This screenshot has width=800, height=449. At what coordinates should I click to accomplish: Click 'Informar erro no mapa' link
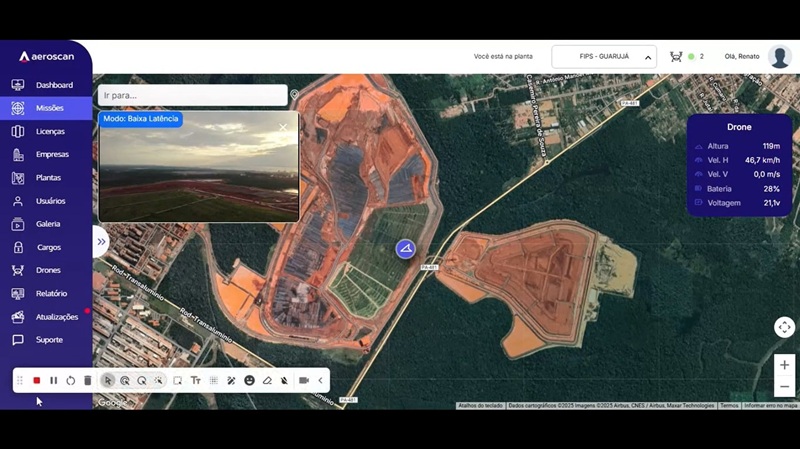[770, 406]
